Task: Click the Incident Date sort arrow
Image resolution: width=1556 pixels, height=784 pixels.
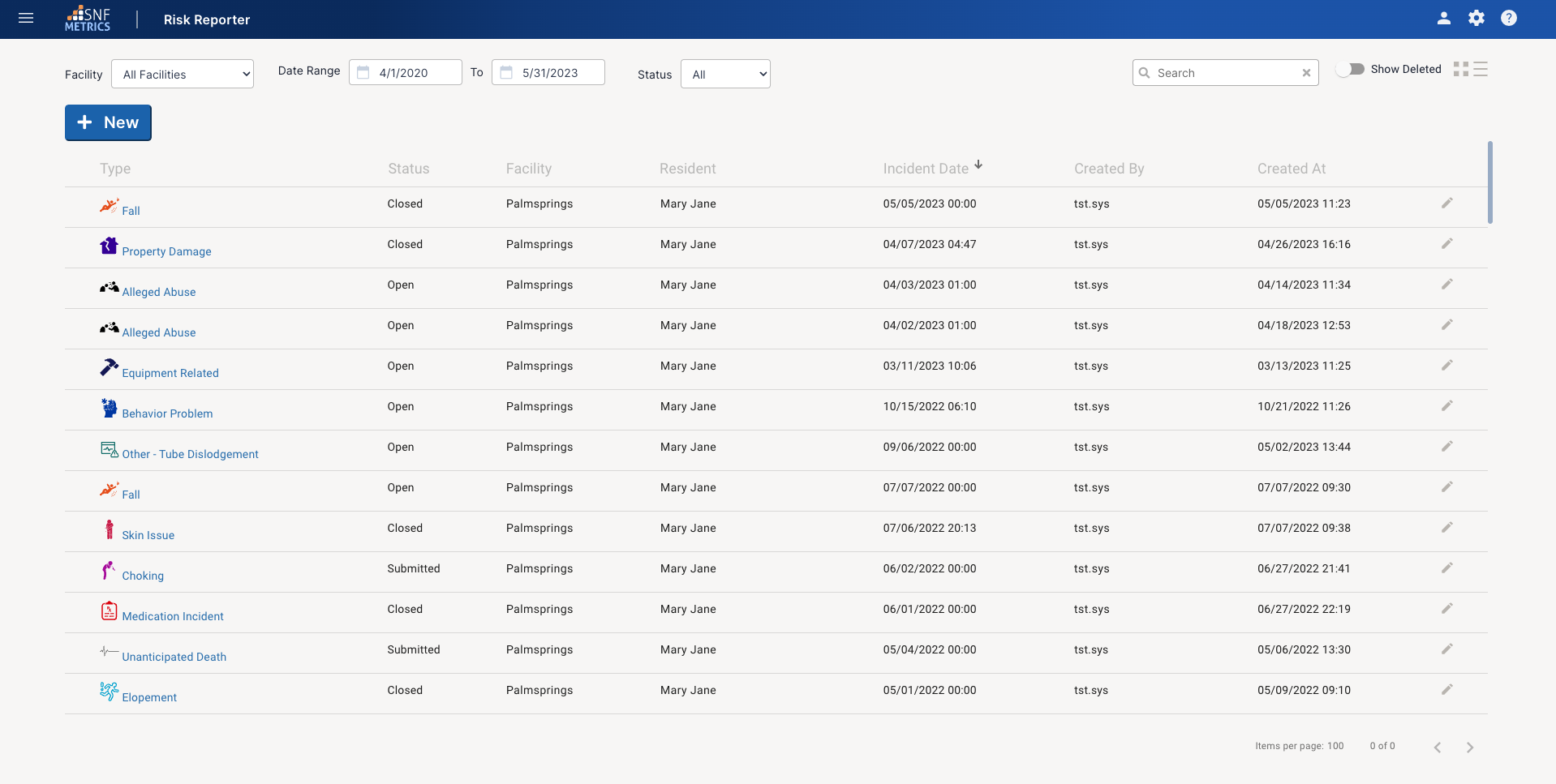Action: (x=978, y=165)
